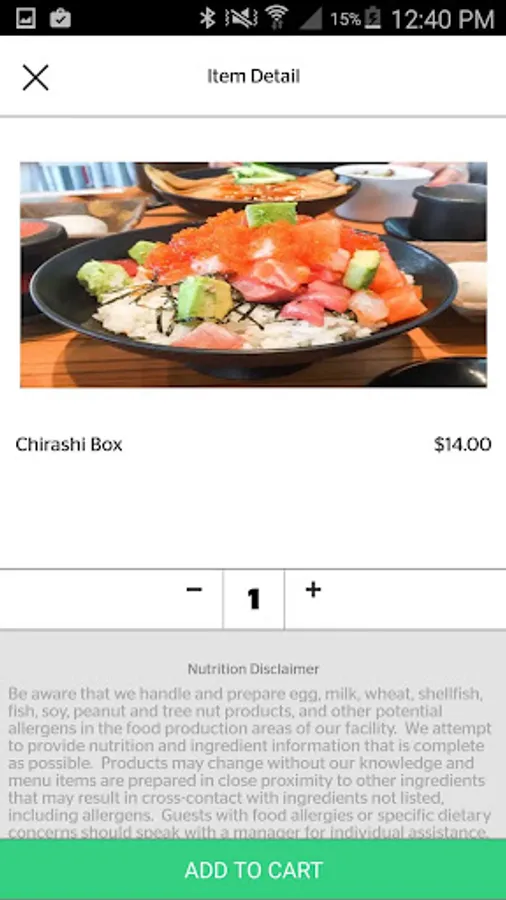Tap the cellular signal icon
The image size is (506, 900).
pyautogui.click(x=310, y=19)
